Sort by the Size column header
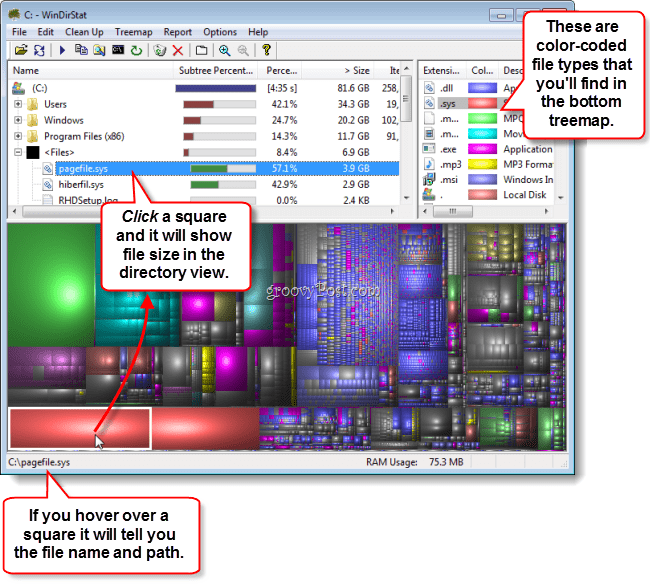 337,70
